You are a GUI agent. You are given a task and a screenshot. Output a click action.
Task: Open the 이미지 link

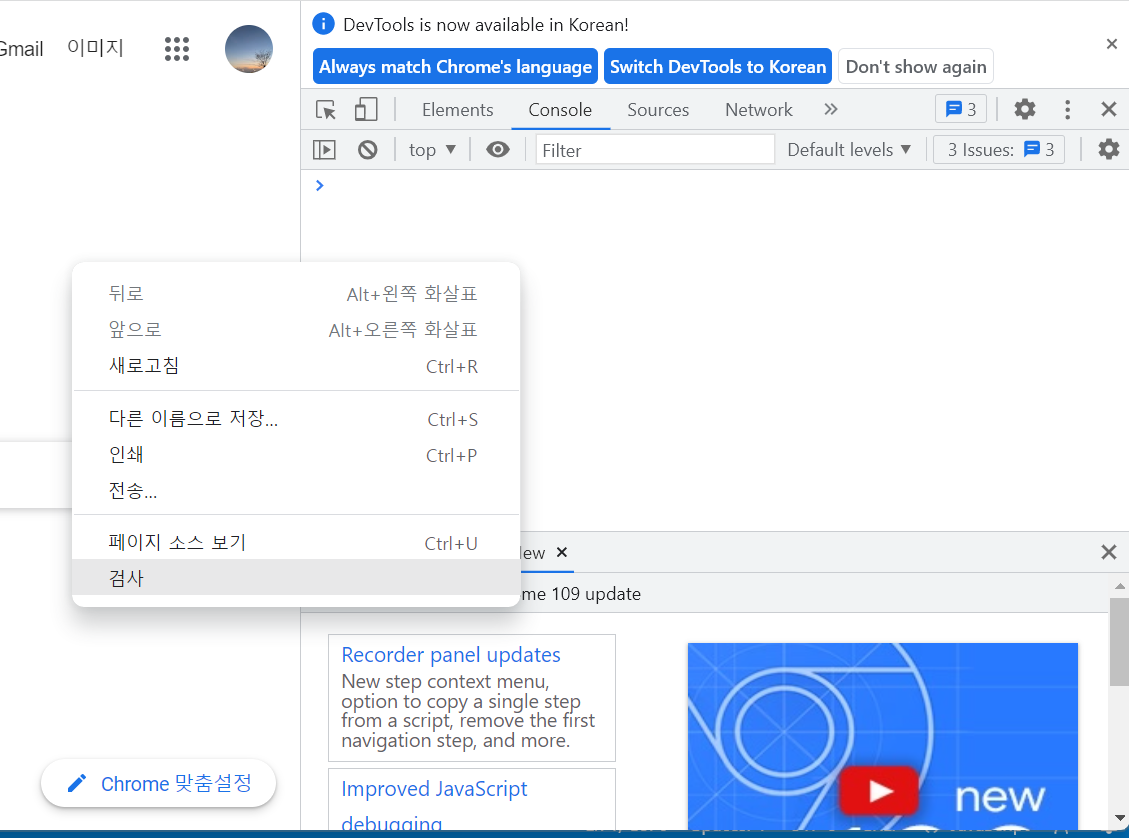(95, 48)
